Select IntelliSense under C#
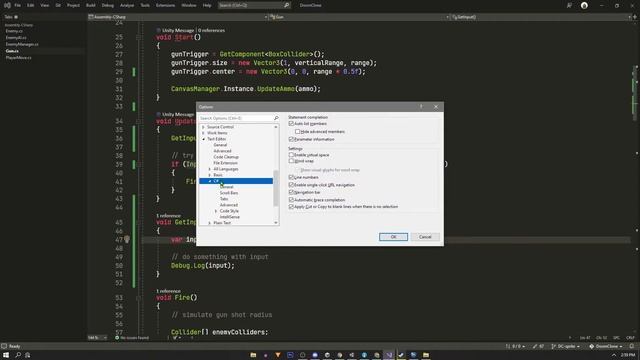Viewport: 640px width, 360px height. coord(229,217)
